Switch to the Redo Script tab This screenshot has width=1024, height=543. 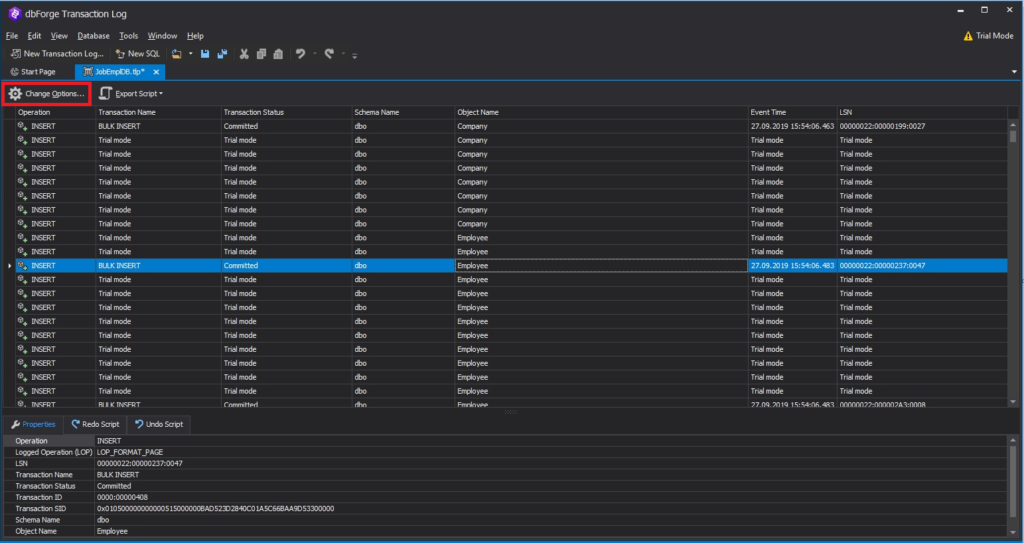[95, 424]
